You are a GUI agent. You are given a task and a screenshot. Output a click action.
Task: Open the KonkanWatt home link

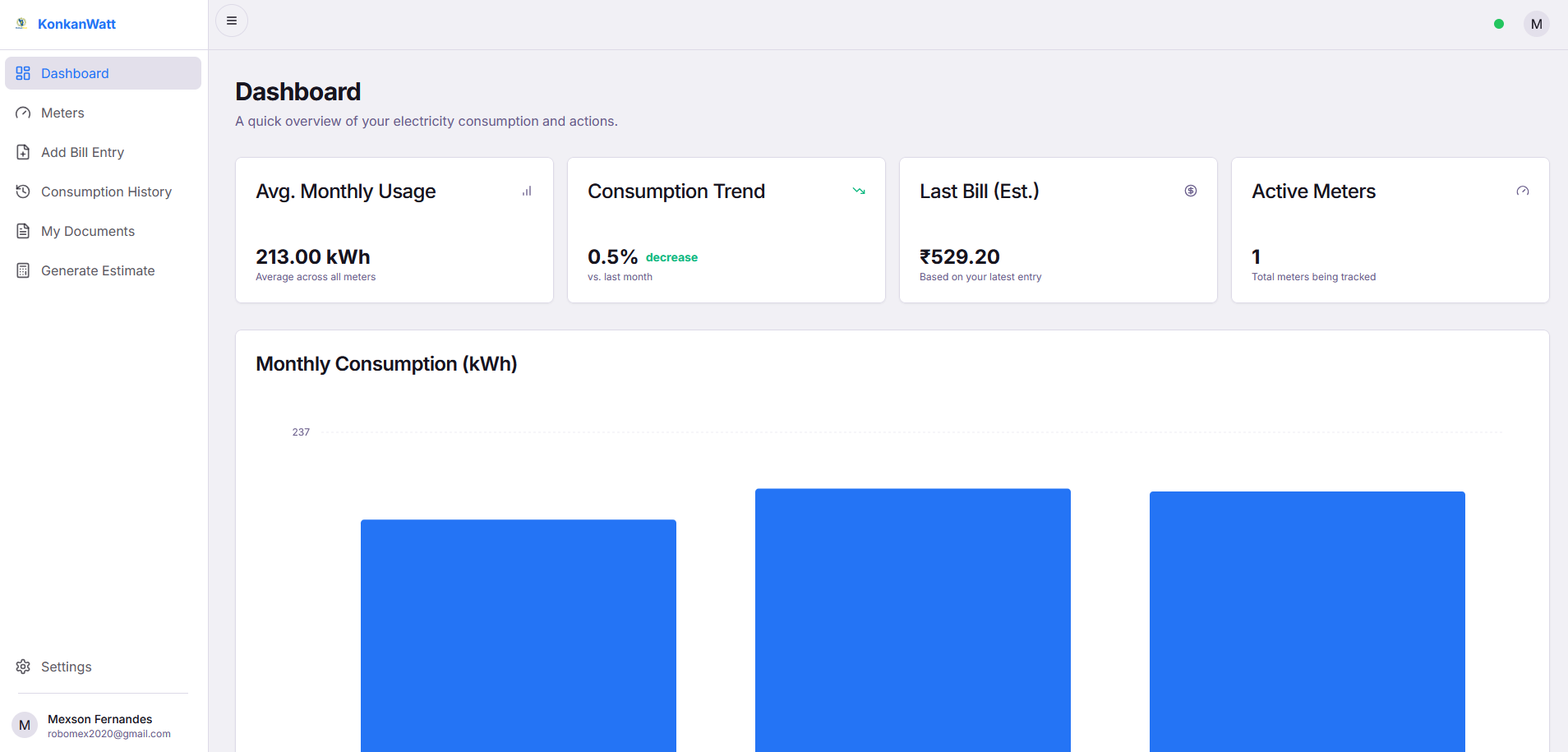(76, 24)
